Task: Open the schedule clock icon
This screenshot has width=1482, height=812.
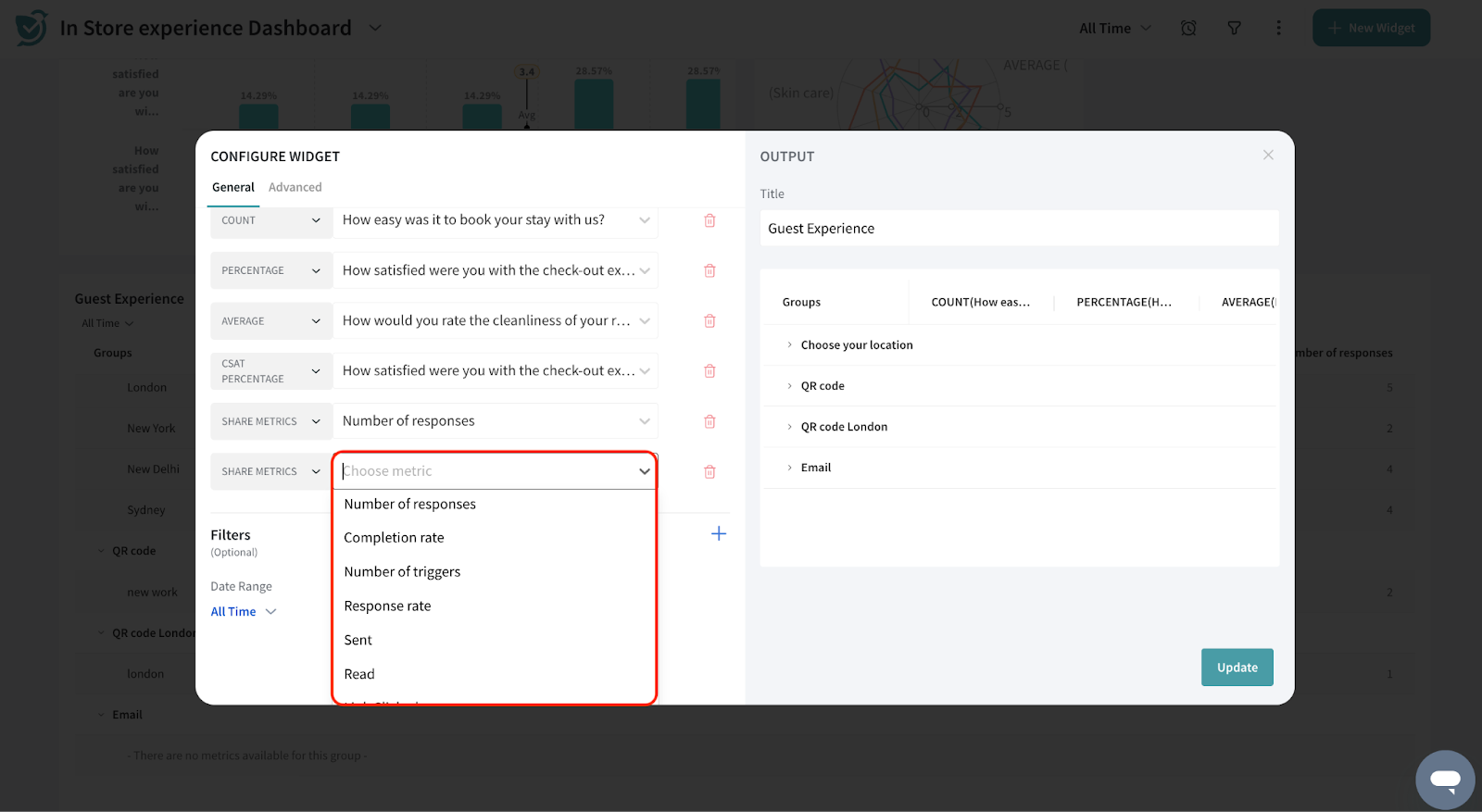Action: click(x=1188, y=28)
